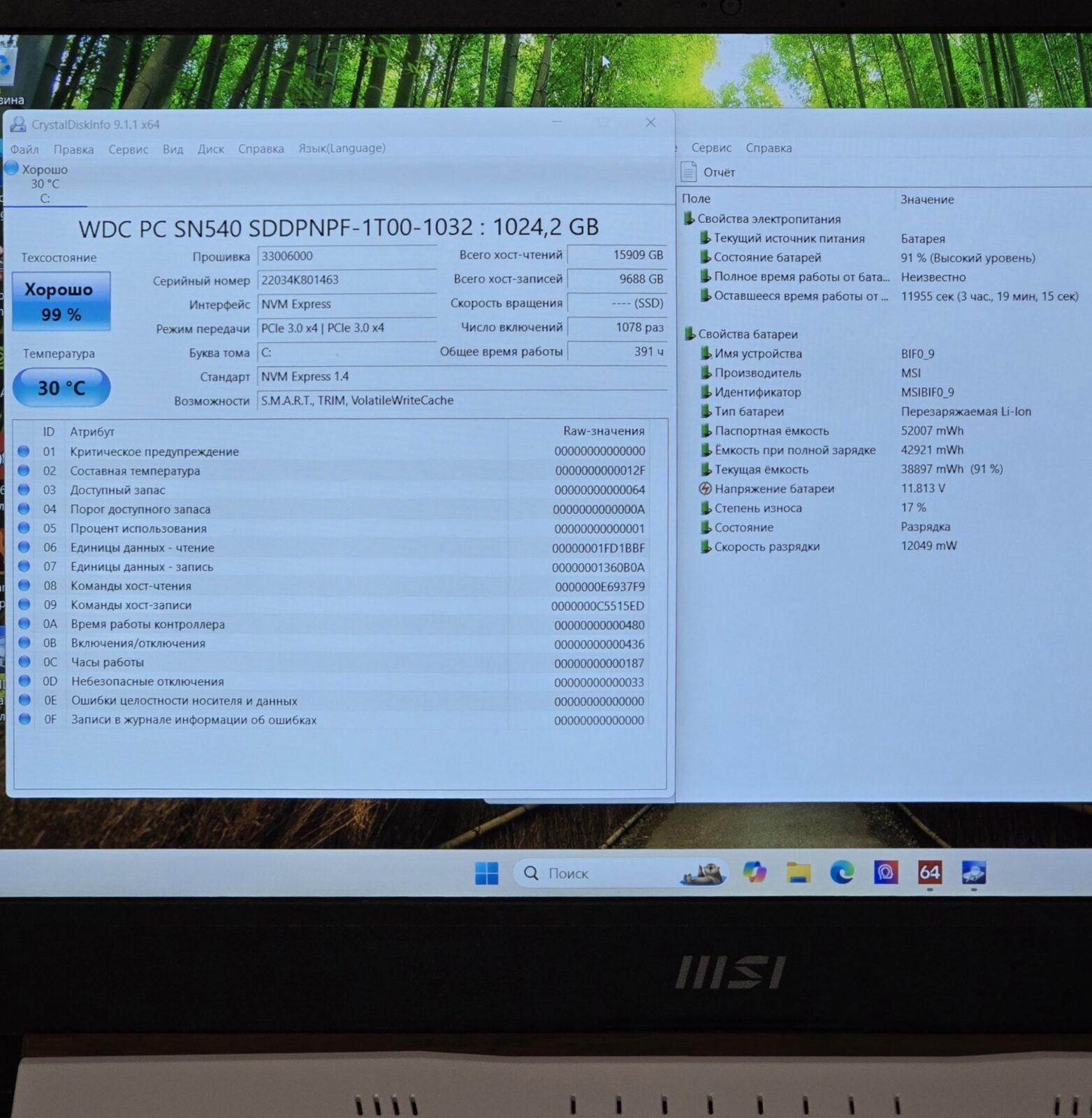The image size is (1092, 1118).
Task: Select the Свойства электропитания tree row
Action: point(769,219)
